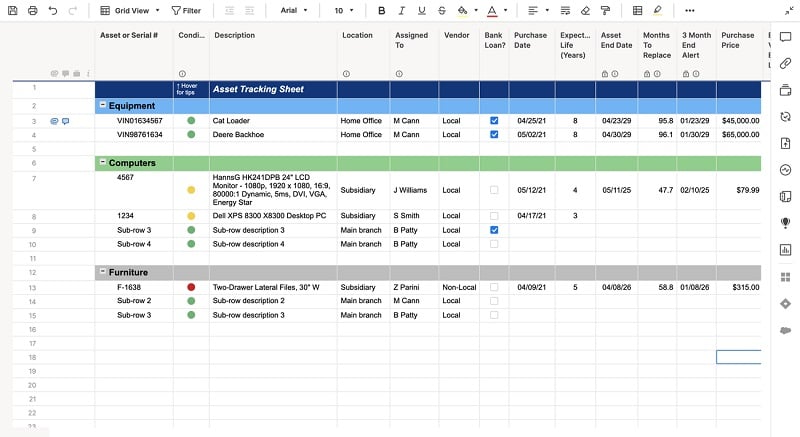Open the Attachments paperclip panel

coord(785,63)
